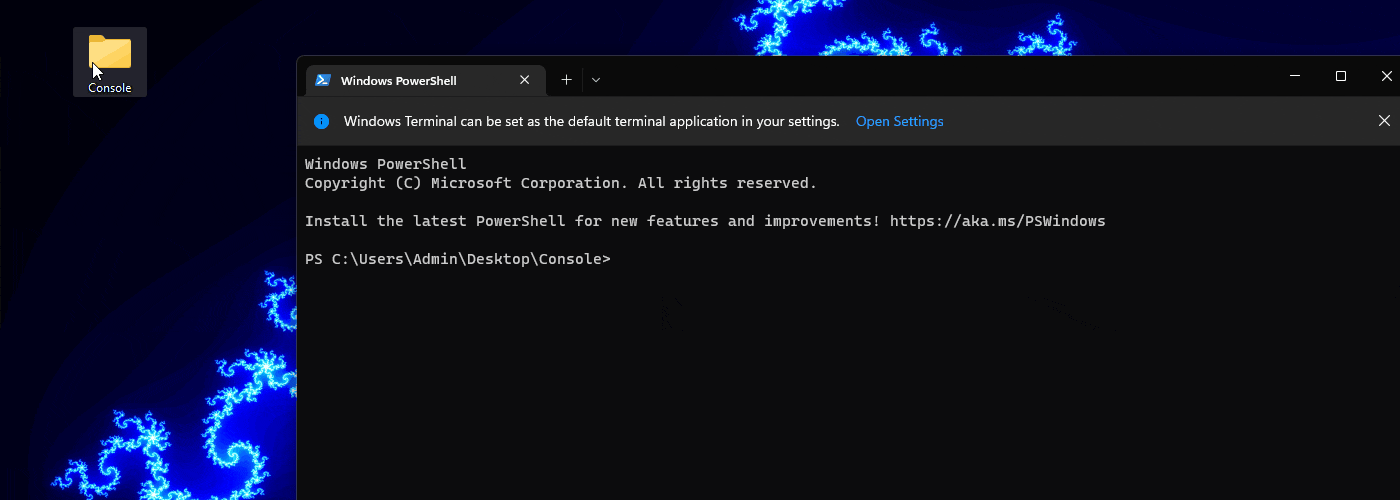Viewport: 1400px width, 500px height.
Task: Close the Windows PowerShell tab
Action: [525, 80]
